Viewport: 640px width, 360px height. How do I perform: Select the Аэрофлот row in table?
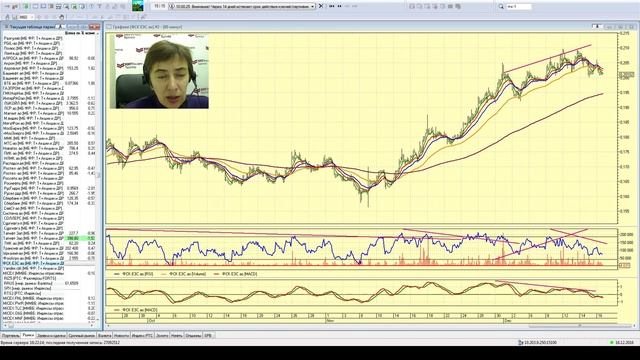click(x=49, y=68)
